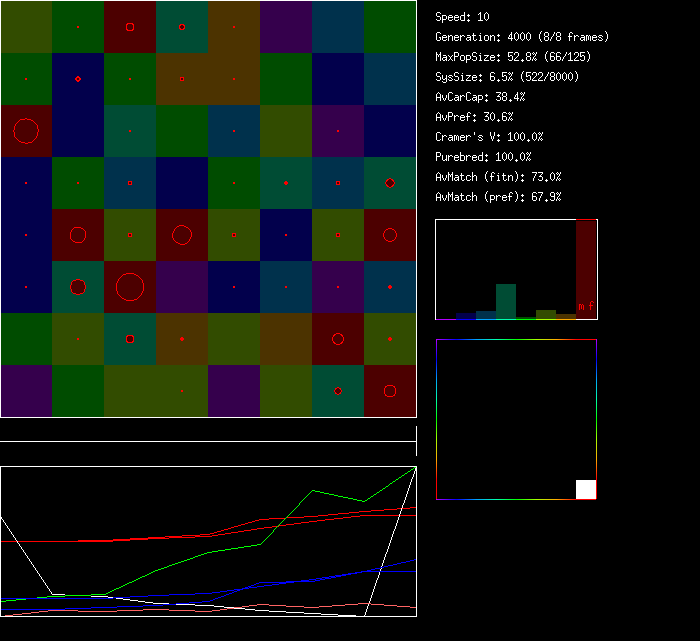Select the circle in the bottom-right corner cell
Screen dimensions: 700x641
tap(390, 391)
